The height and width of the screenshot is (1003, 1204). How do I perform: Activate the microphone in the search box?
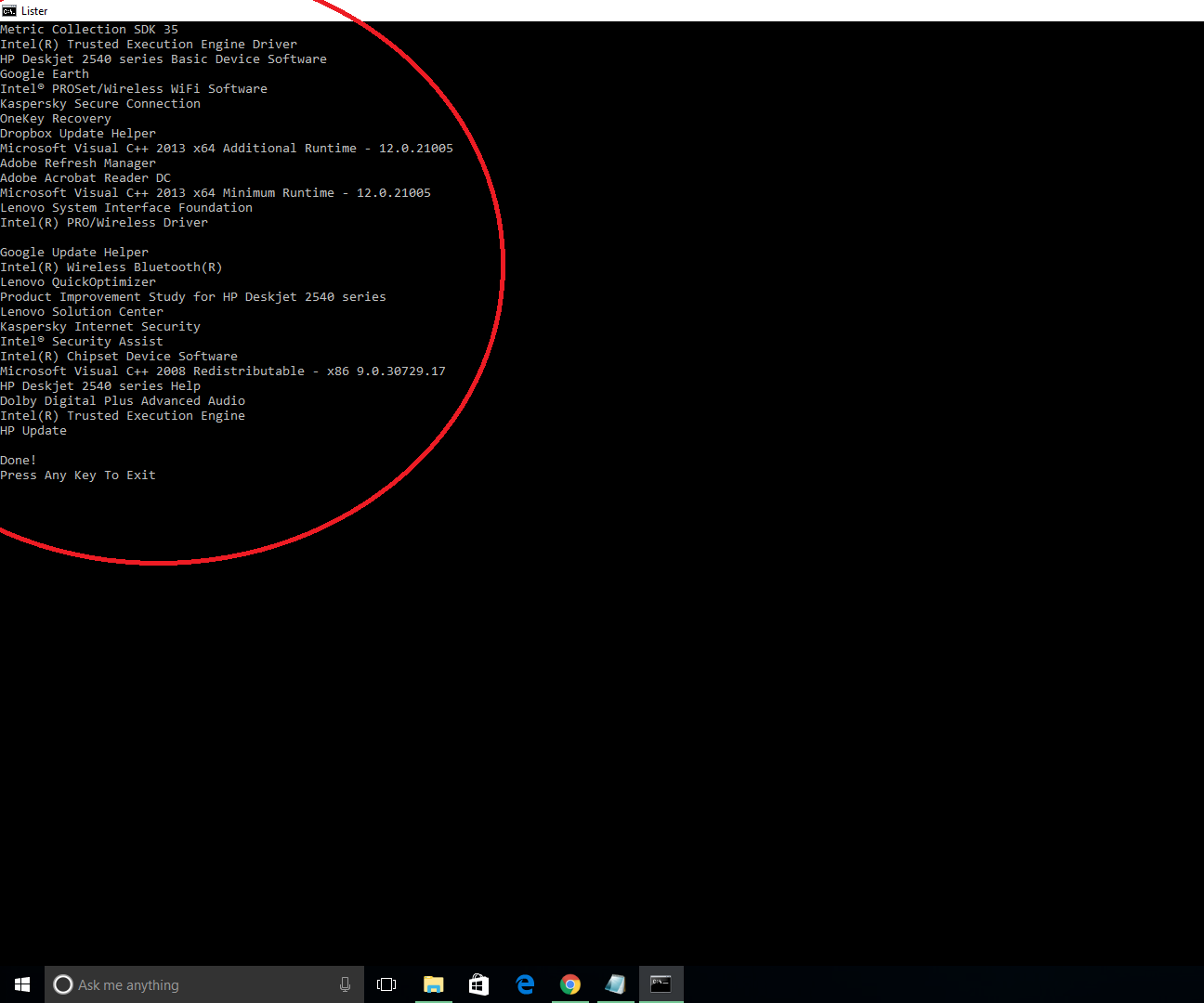click(x=345, y=984)
